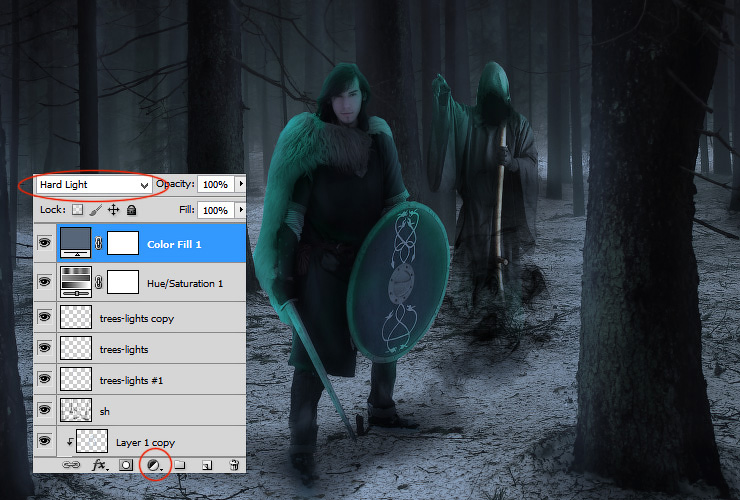Click the clipping mask arrow on Layer 1 copy
This screenshot has width=740, height=500.
click(69, 442)
